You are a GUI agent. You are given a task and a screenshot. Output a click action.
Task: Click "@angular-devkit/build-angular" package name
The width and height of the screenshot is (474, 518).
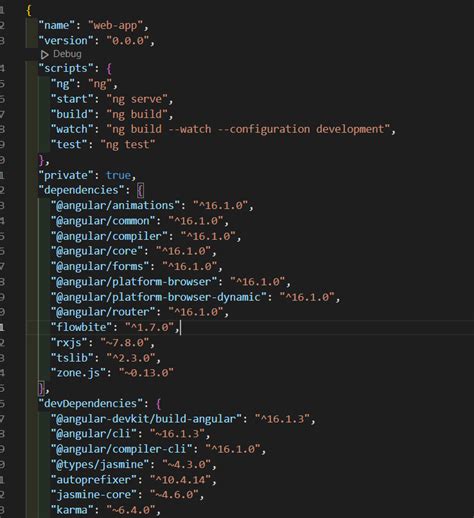(147, 419)
